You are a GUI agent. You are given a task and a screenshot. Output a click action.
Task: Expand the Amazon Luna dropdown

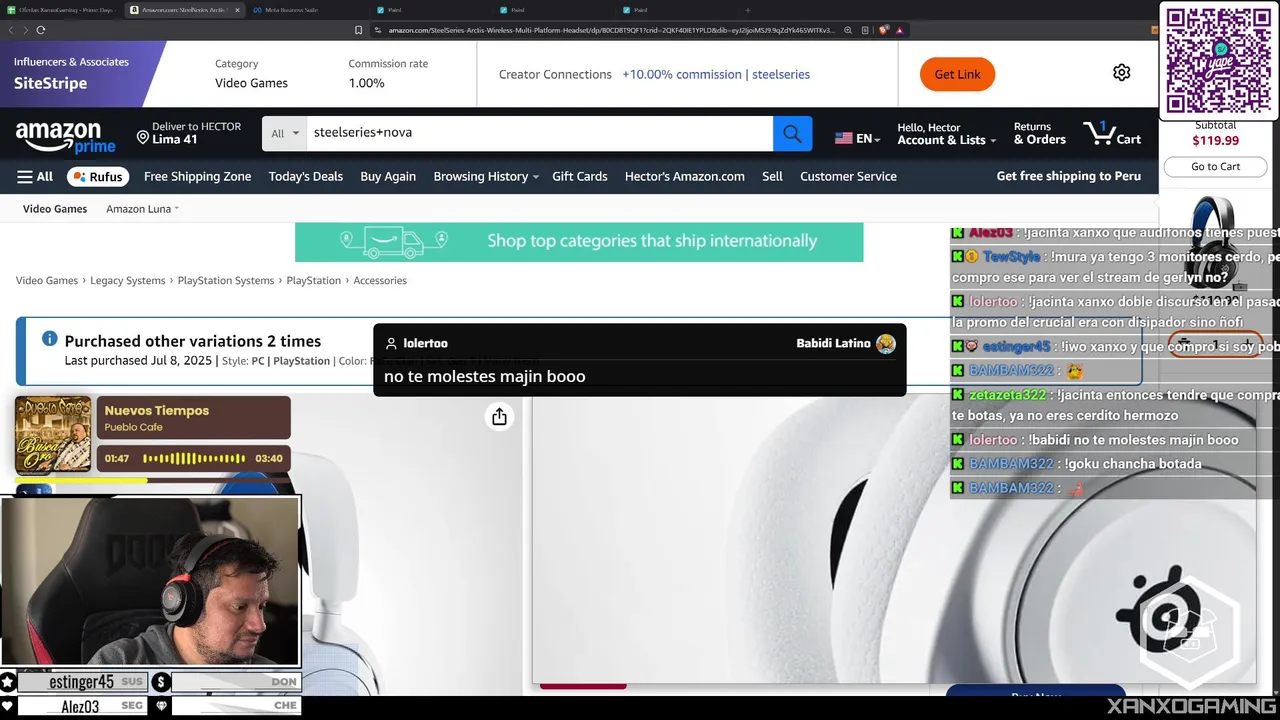pos(142,209)
